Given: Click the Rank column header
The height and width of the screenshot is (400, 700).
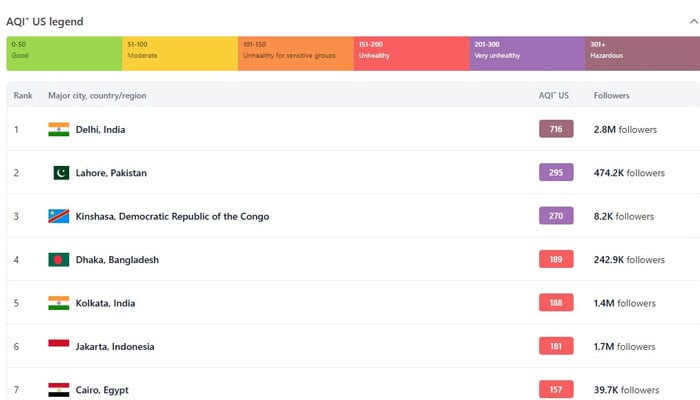Looking at the screenshot, I should pos(23,96).
